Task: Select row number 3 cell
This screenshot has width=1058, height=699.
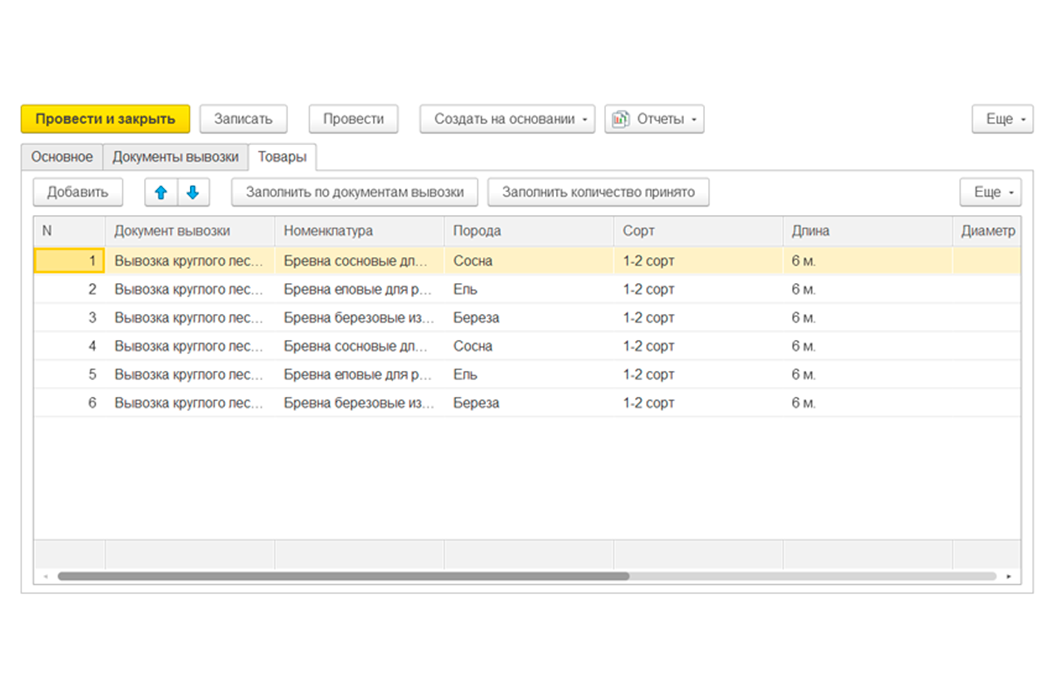Action: pos(69,318)
